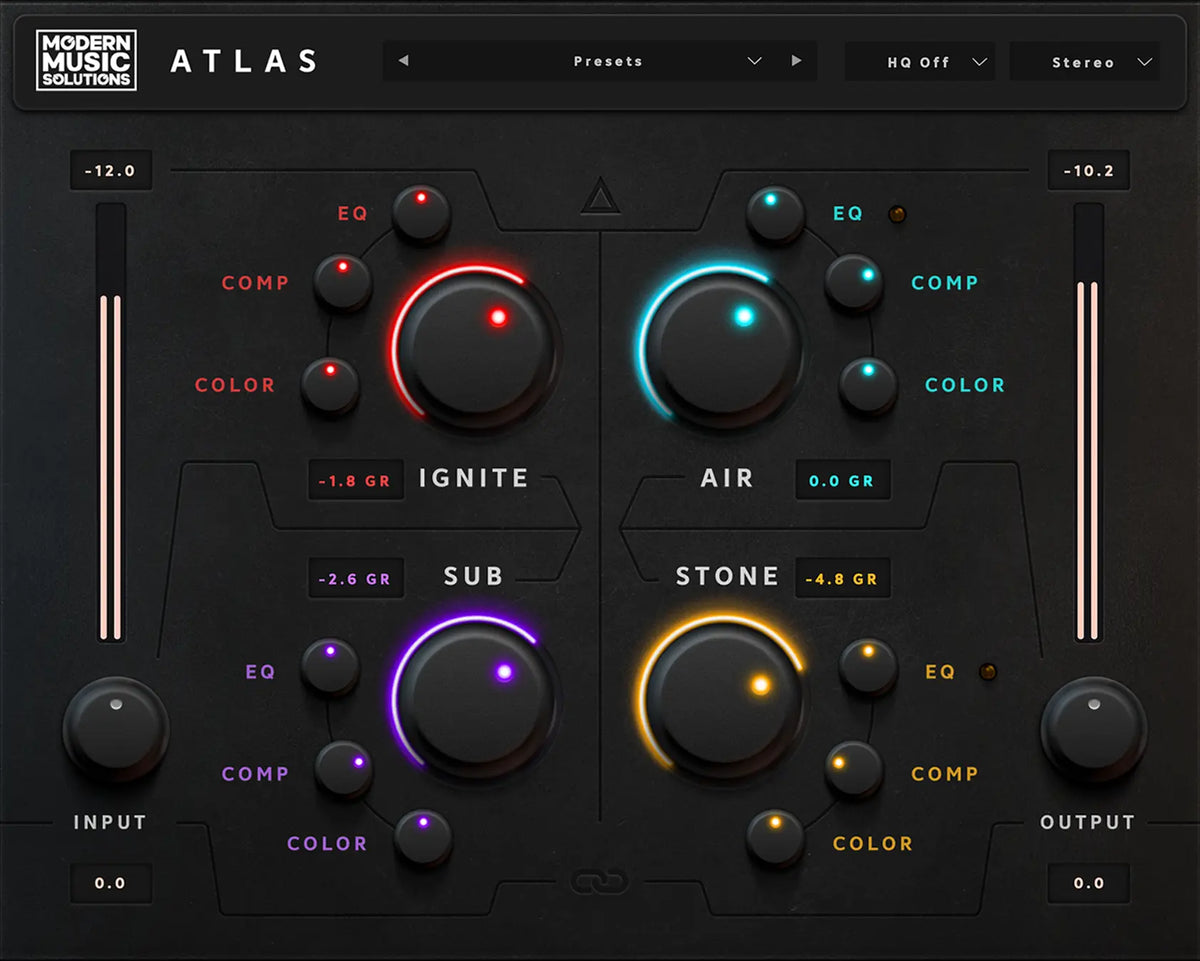
Task: Click the IGNITE band label
Action: [x=474, y=479]
